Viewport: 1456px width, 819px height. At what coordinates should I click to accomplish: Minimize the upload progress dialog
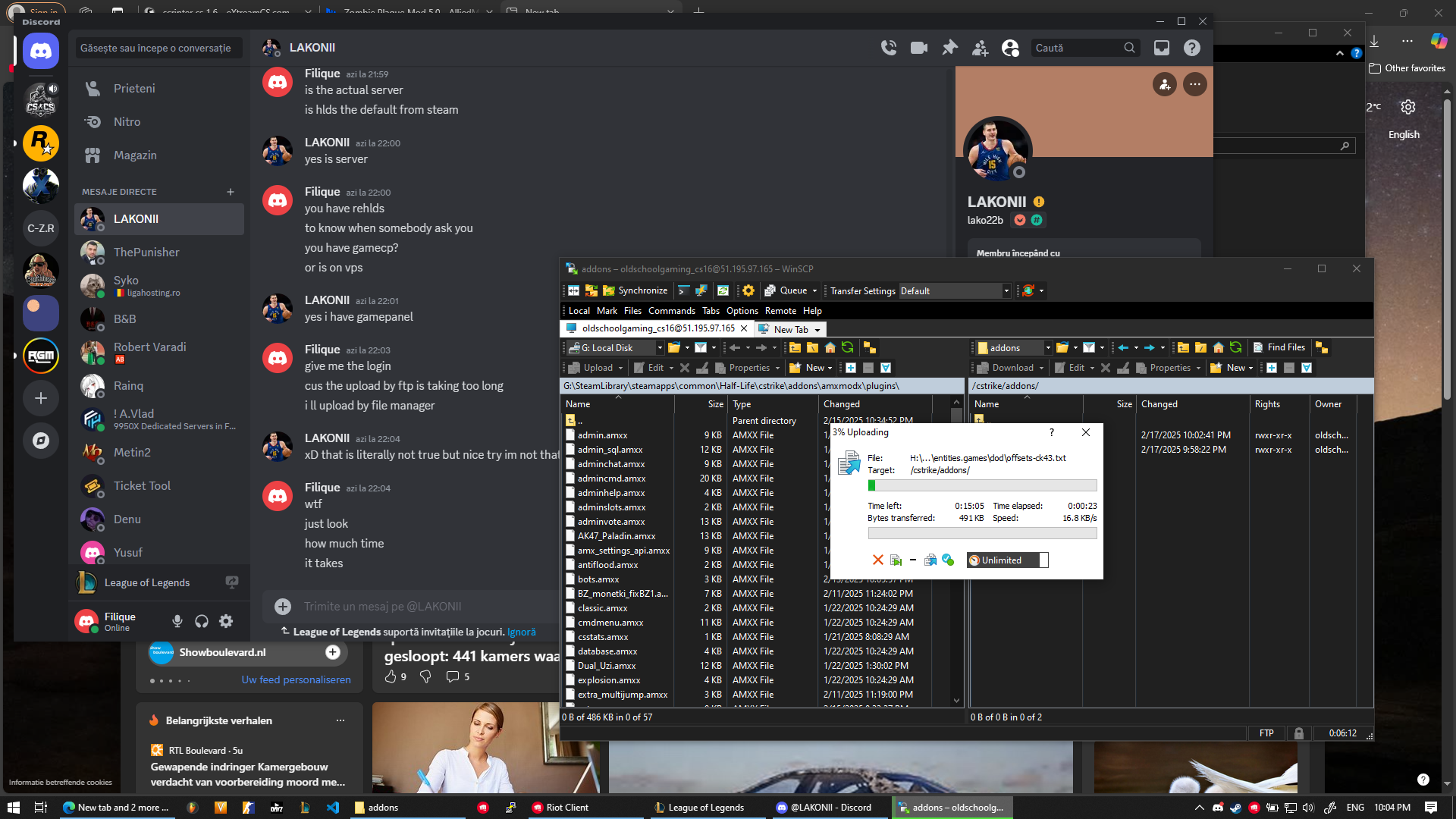pyautogui.click(x=913, y=560)
